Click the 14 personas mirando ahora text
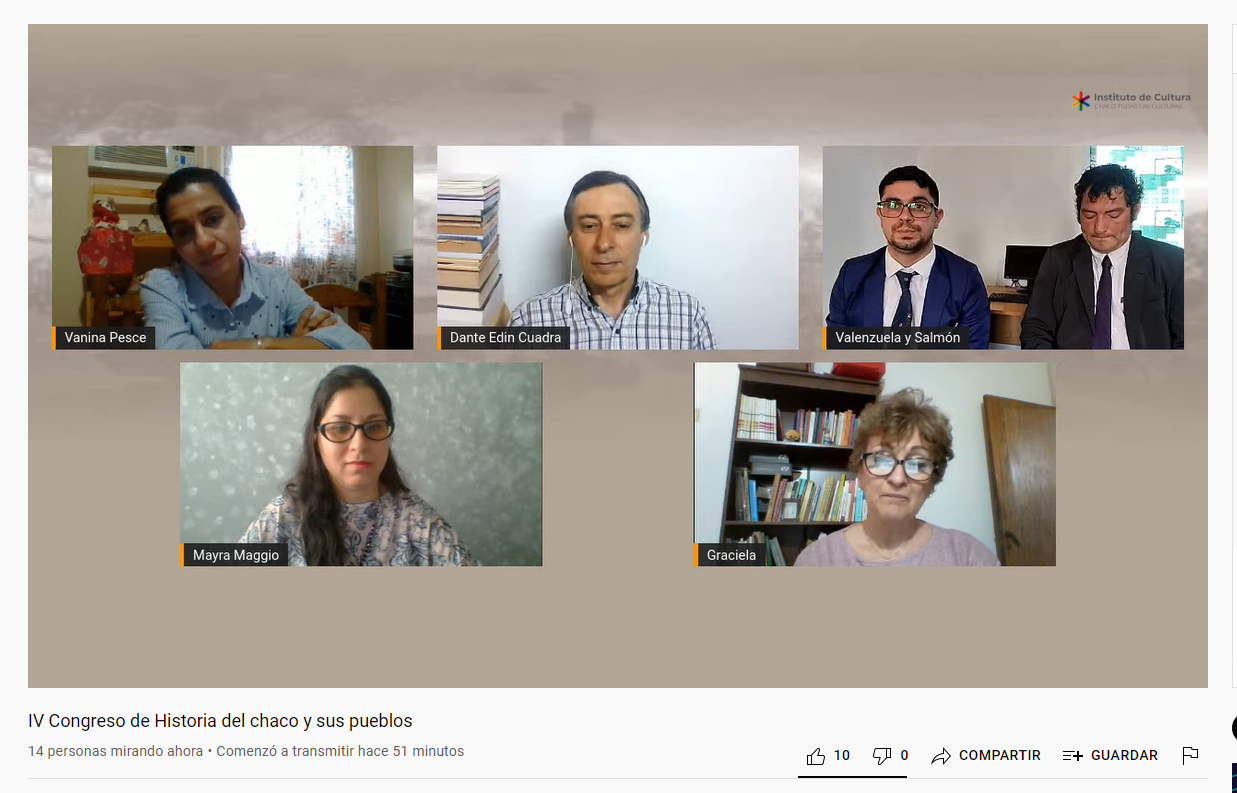This screenshot has height=793, width=1237. [116, 751]
